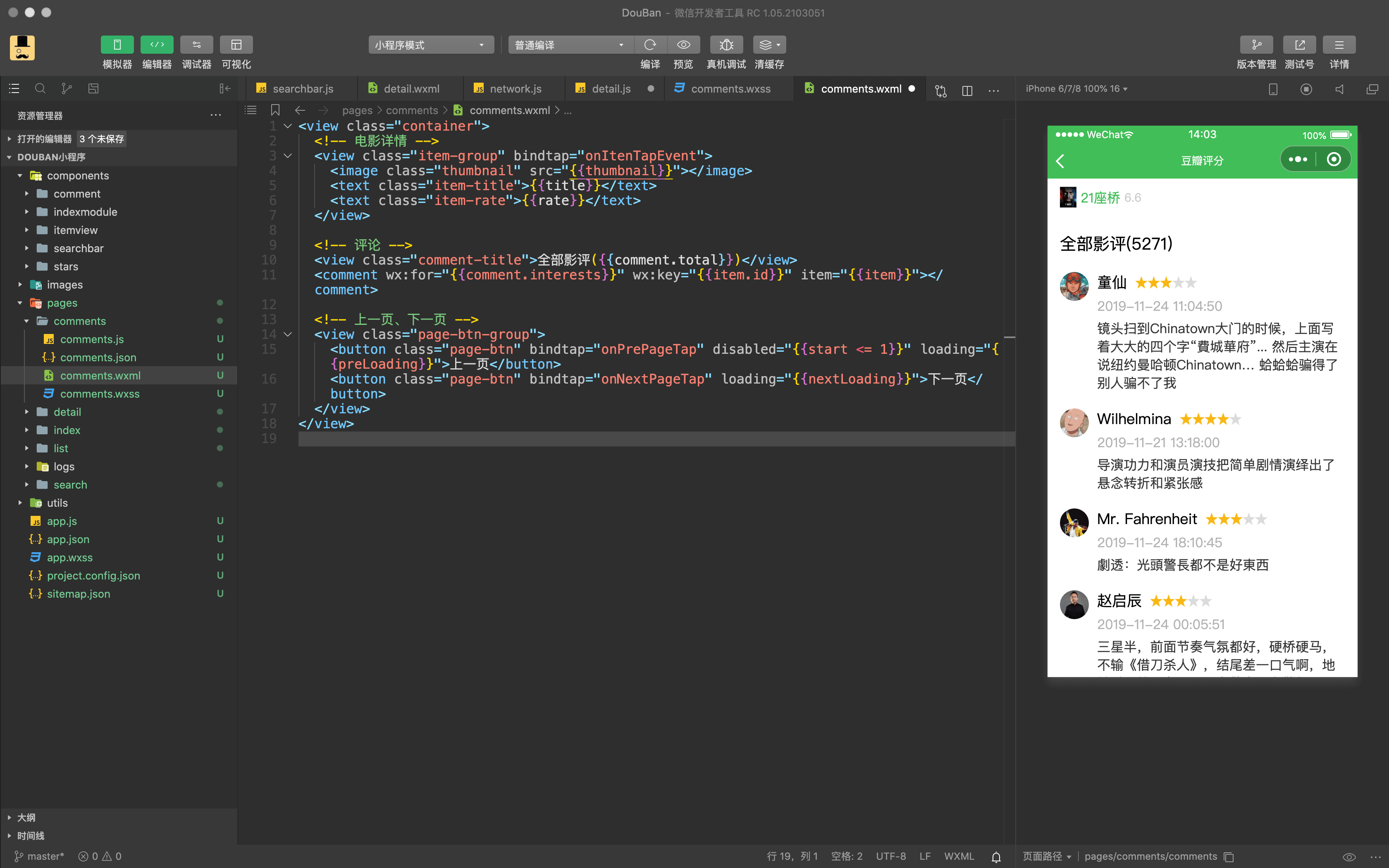Expand the timeline section
Viewport: 1389px width, 868px height.
point(119,836)
